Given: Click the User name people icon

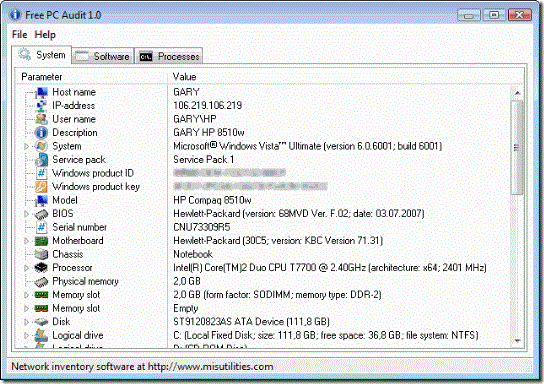Looking at the screenshot, I should click(41, 119).
